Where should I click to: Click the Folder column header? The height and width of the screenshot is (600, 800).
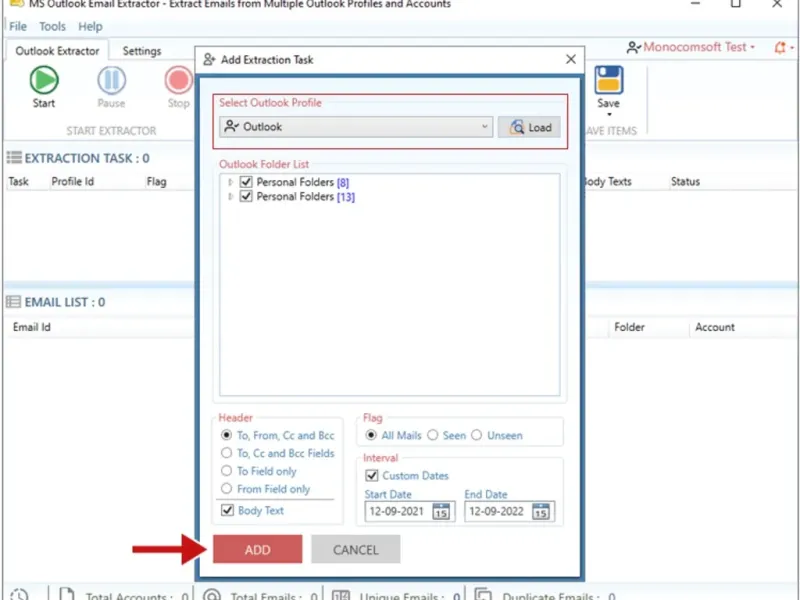tap(629, 327)
